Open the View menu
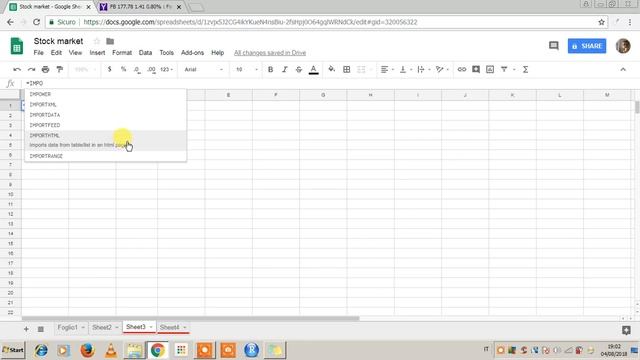The width and height of the screenshot is (640, 360). click(x=75, y=53)
